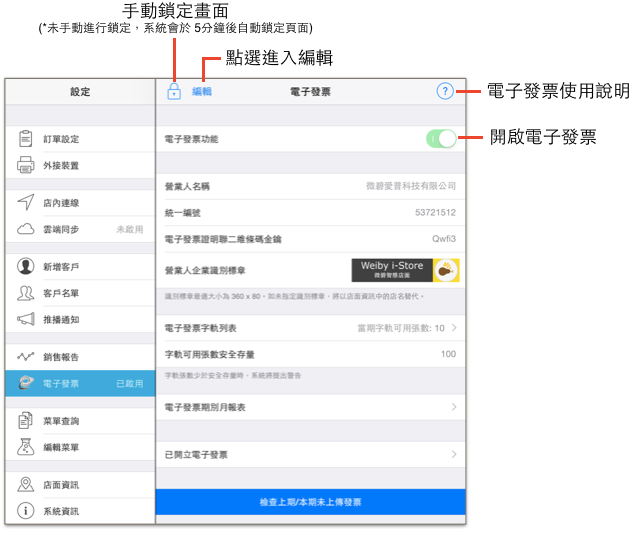Click the cloud icon for 雲端同步

click(26, 229)
